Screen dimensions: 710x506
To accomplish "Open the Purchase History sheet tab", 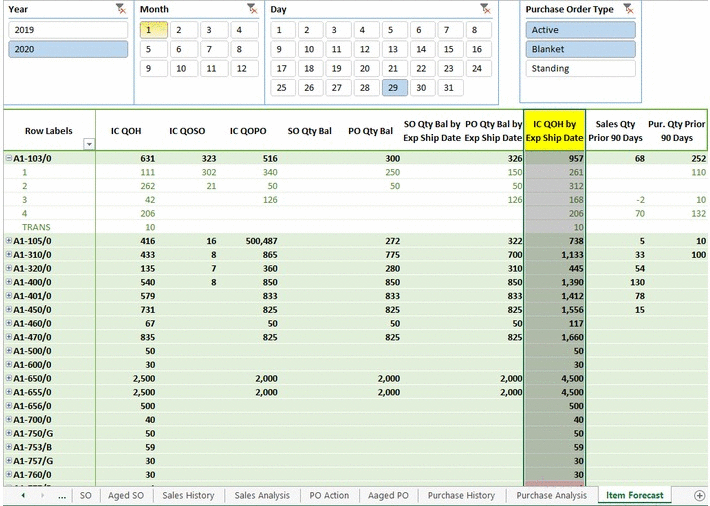I will [x=461, y=496].
